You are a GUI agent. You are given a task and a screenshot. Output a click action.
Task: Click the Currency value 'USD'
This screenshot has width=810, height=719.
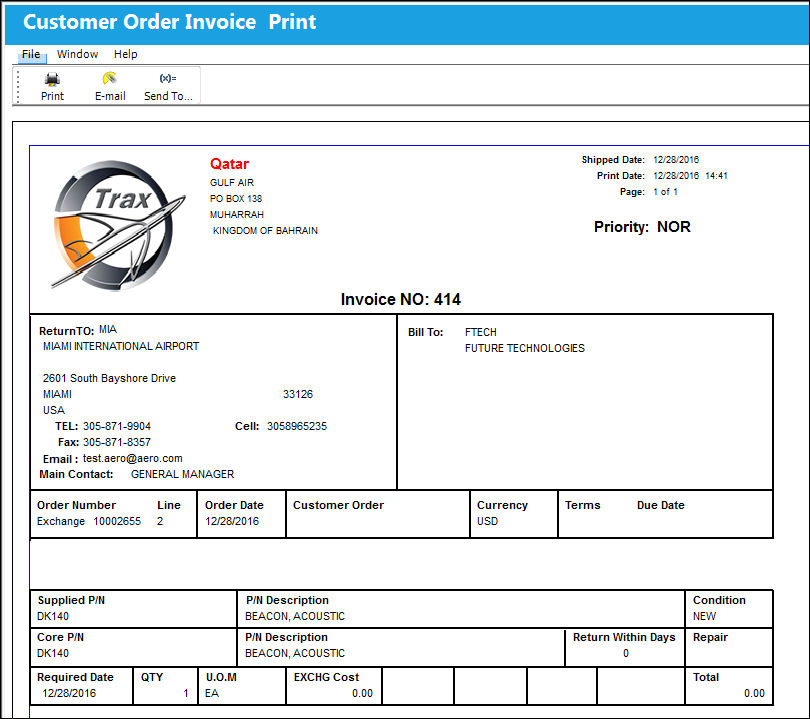[488, 521]
